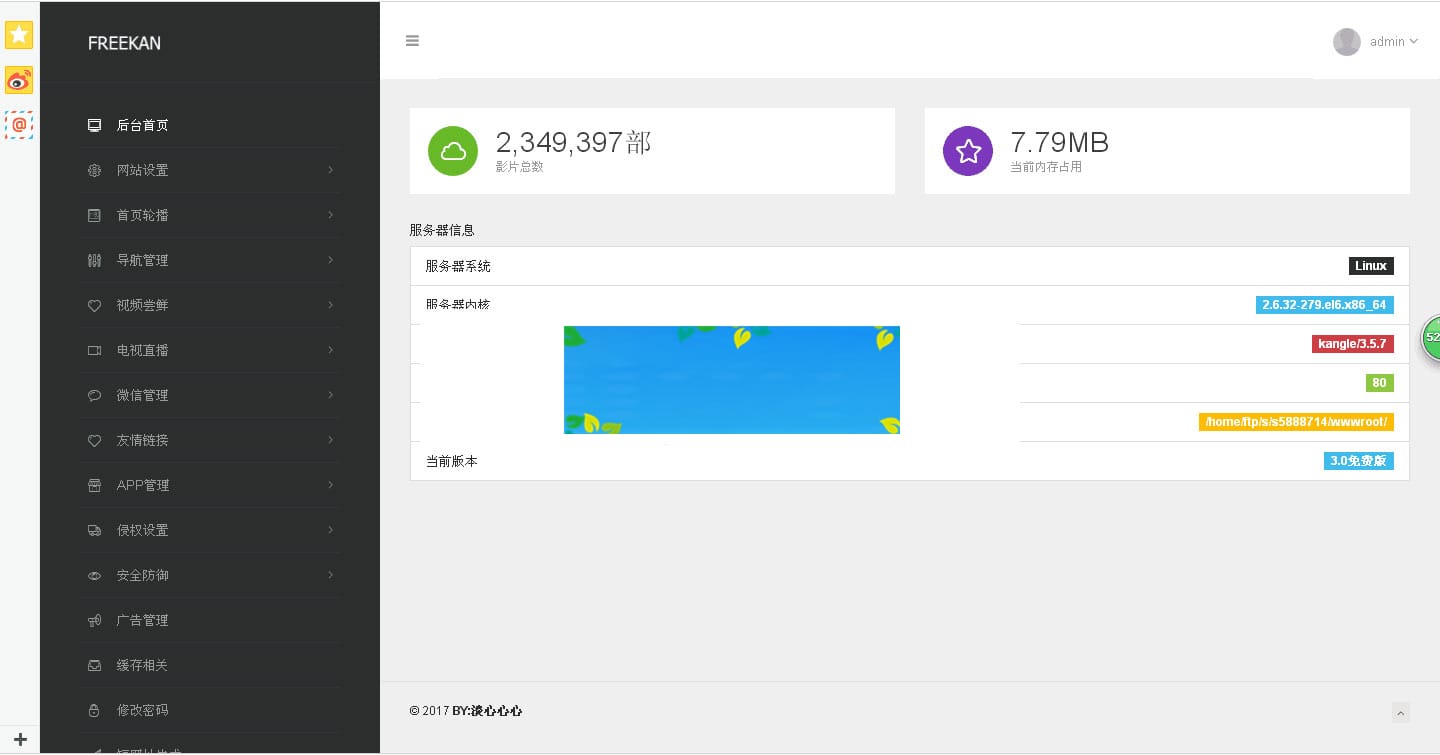Expand the APP管理 submenu chevron
This screenshot has width=1440, height=755.
pos(330,485)
